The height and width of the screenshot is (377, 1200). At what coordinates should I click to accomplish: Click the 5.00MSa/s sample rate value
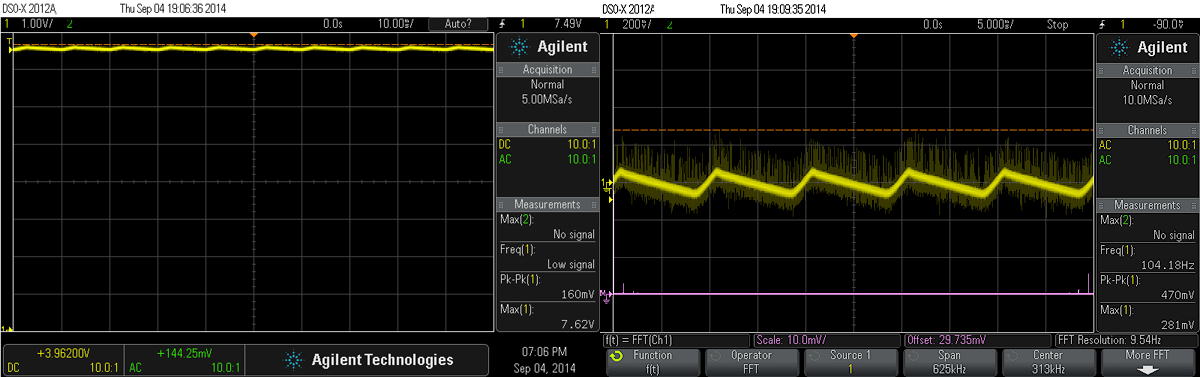pyautogui.click(x=547, y=99)
